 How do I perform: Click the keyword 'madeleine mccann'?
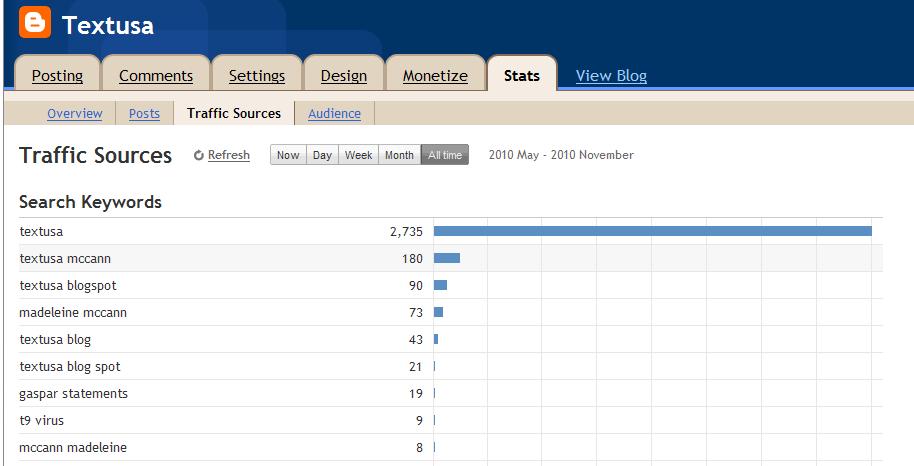click(73, 313)
